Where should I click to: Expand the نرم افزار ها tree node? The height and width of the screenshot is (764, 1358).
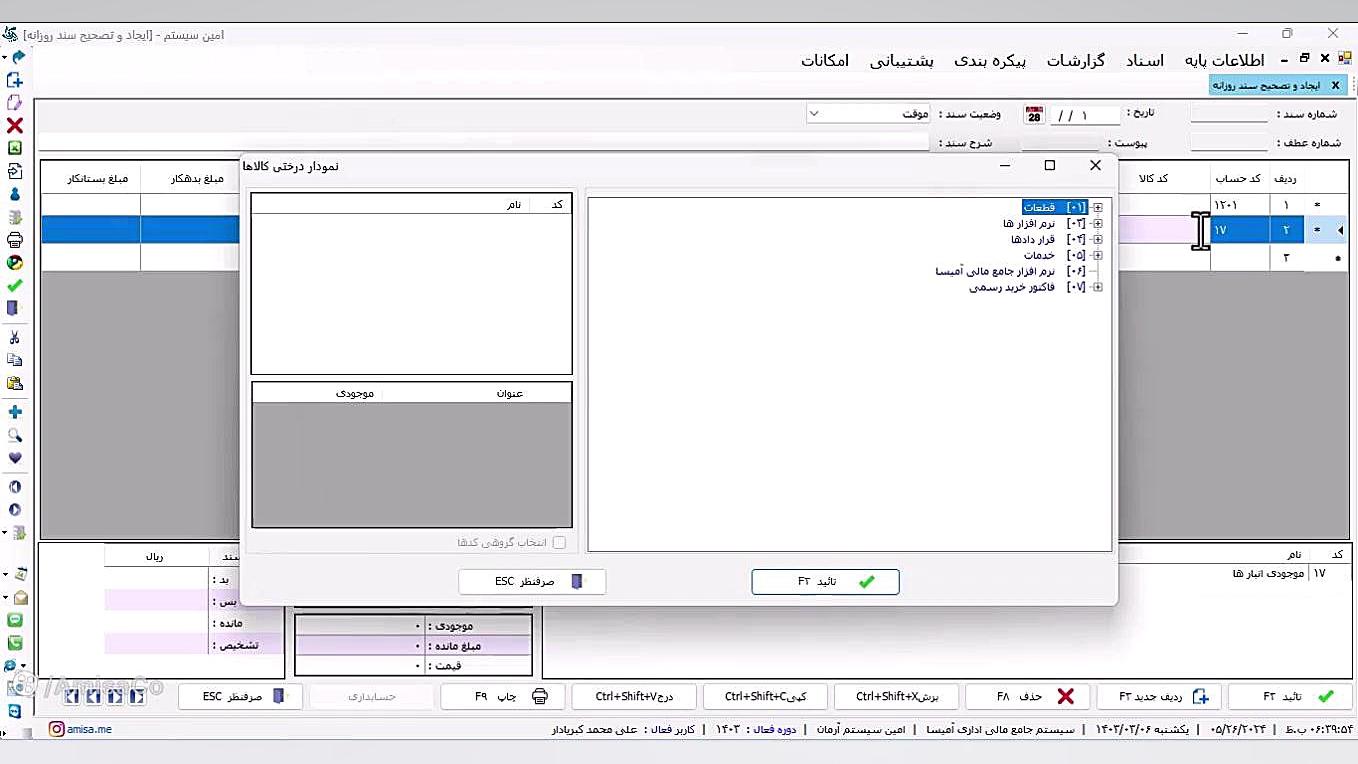(x=1097, y=224)
